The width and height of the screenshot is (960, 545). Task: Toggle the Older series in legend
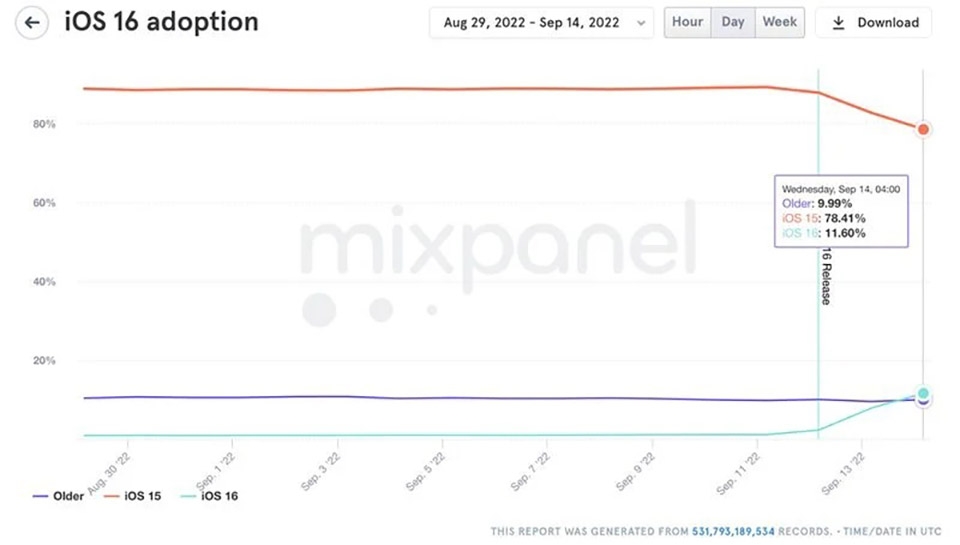pyautogui.click(x=58, y=496)
